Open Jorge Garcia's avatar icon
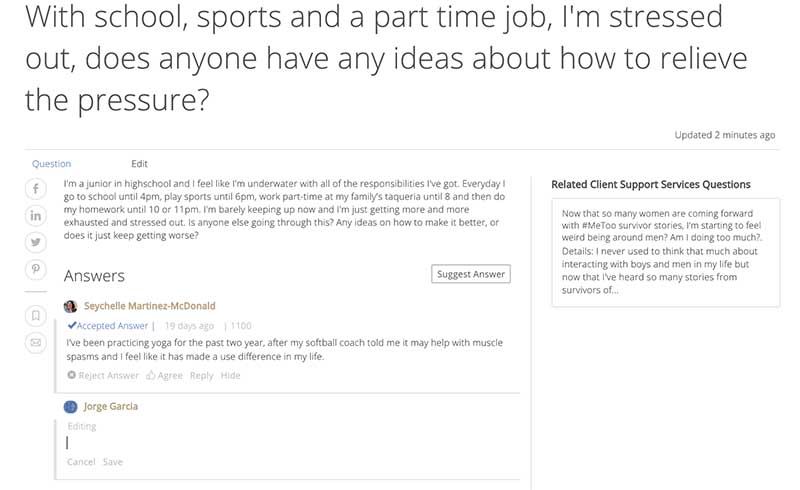 coord(70,407)
